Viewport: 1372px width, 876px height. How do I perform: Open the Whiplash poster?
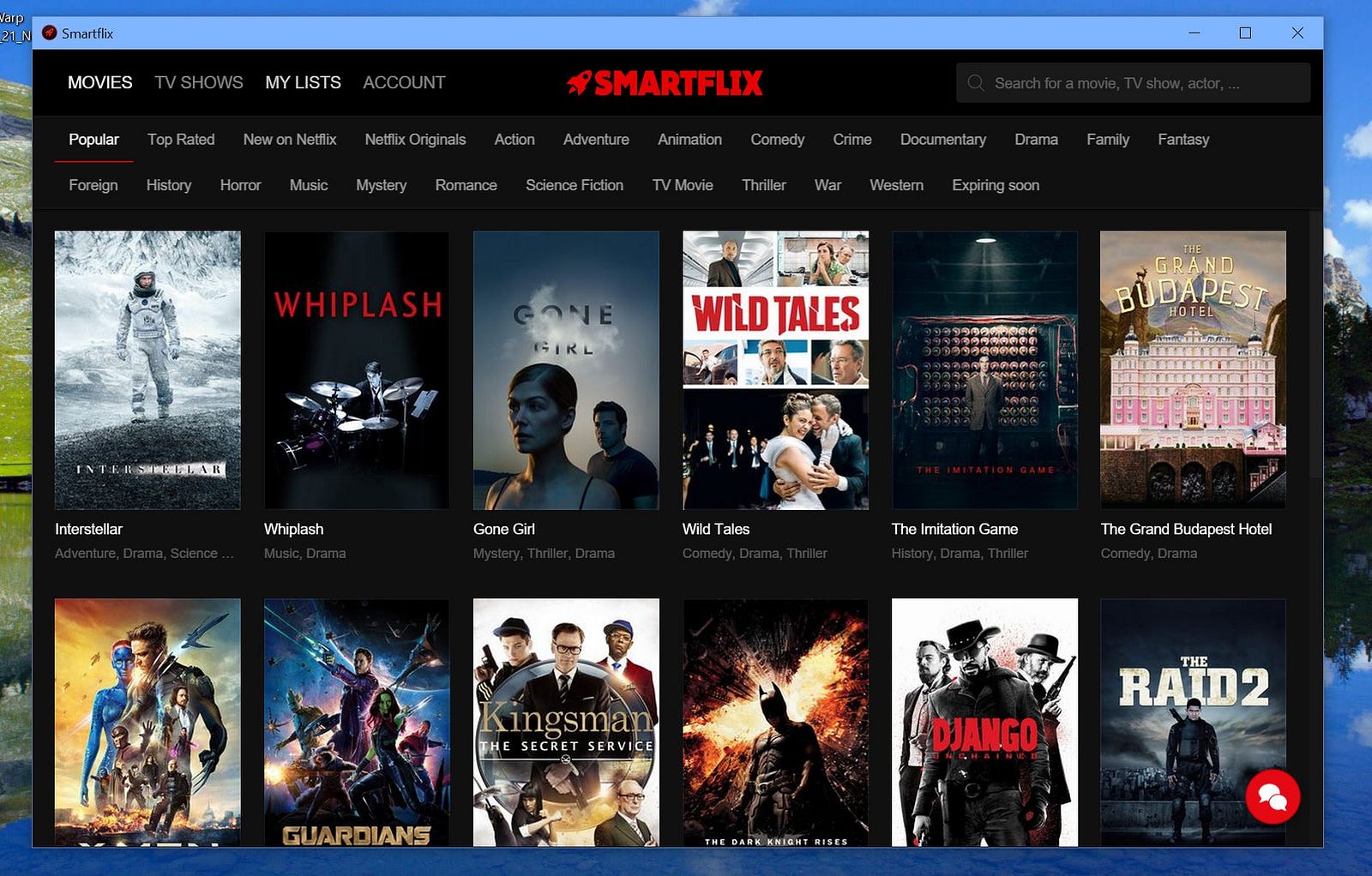click(357, 370)
